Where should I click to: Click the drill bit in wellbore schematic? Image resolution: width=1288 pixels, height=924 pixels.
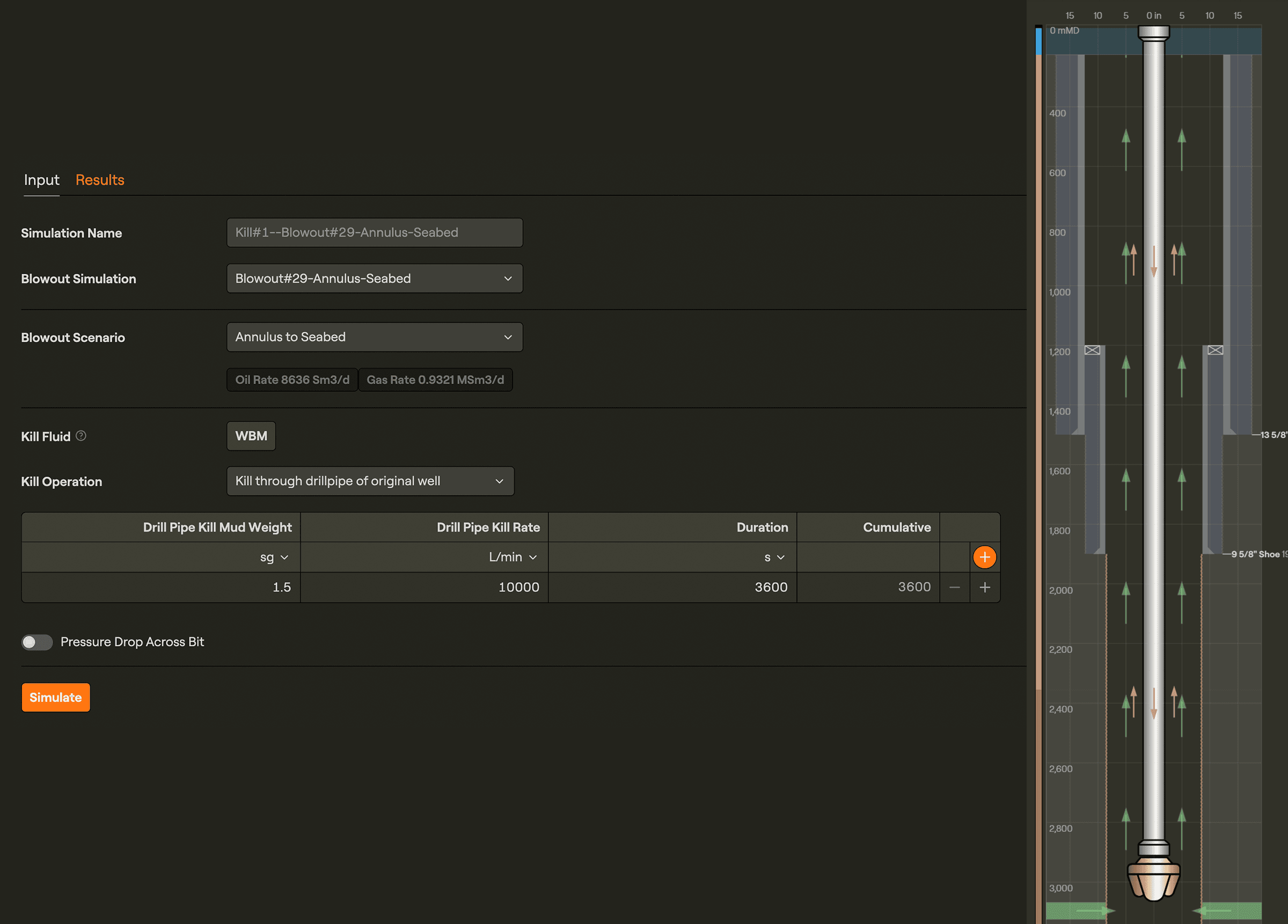pos(1153,878)
